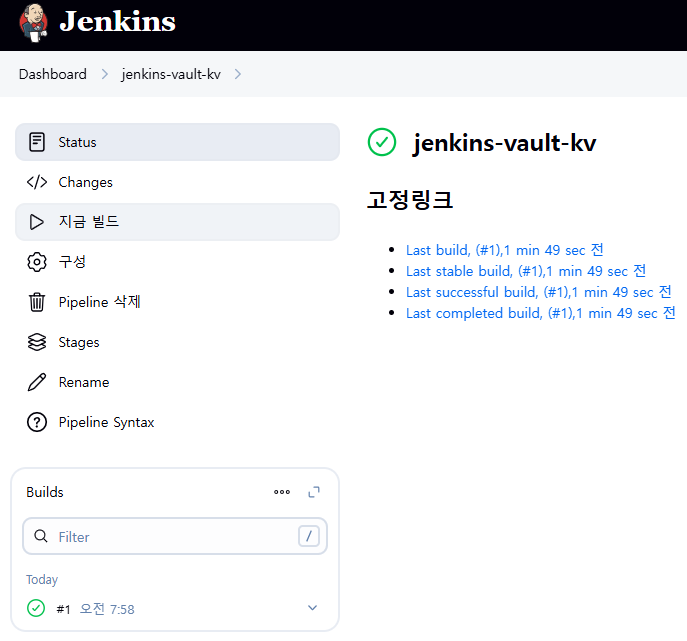Focus the builds Filter input field

(175, 536)
